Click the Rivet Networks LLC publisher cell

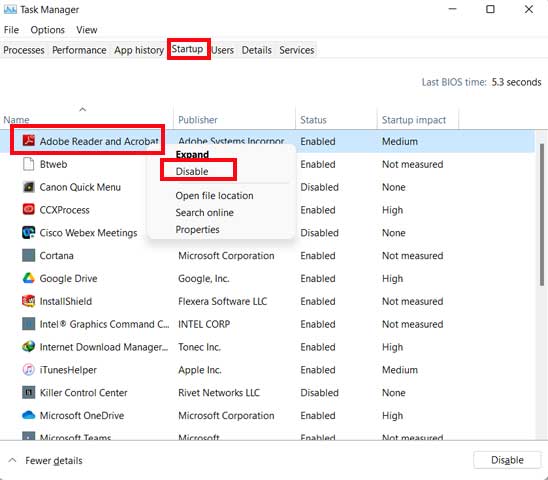pyautogui.click(x=219, y=392)
